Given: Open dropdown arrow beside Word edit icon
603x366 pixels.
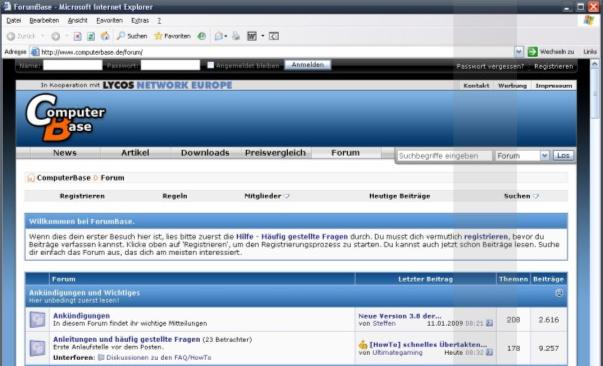Looking at the screenshot, I should [263, 36].
